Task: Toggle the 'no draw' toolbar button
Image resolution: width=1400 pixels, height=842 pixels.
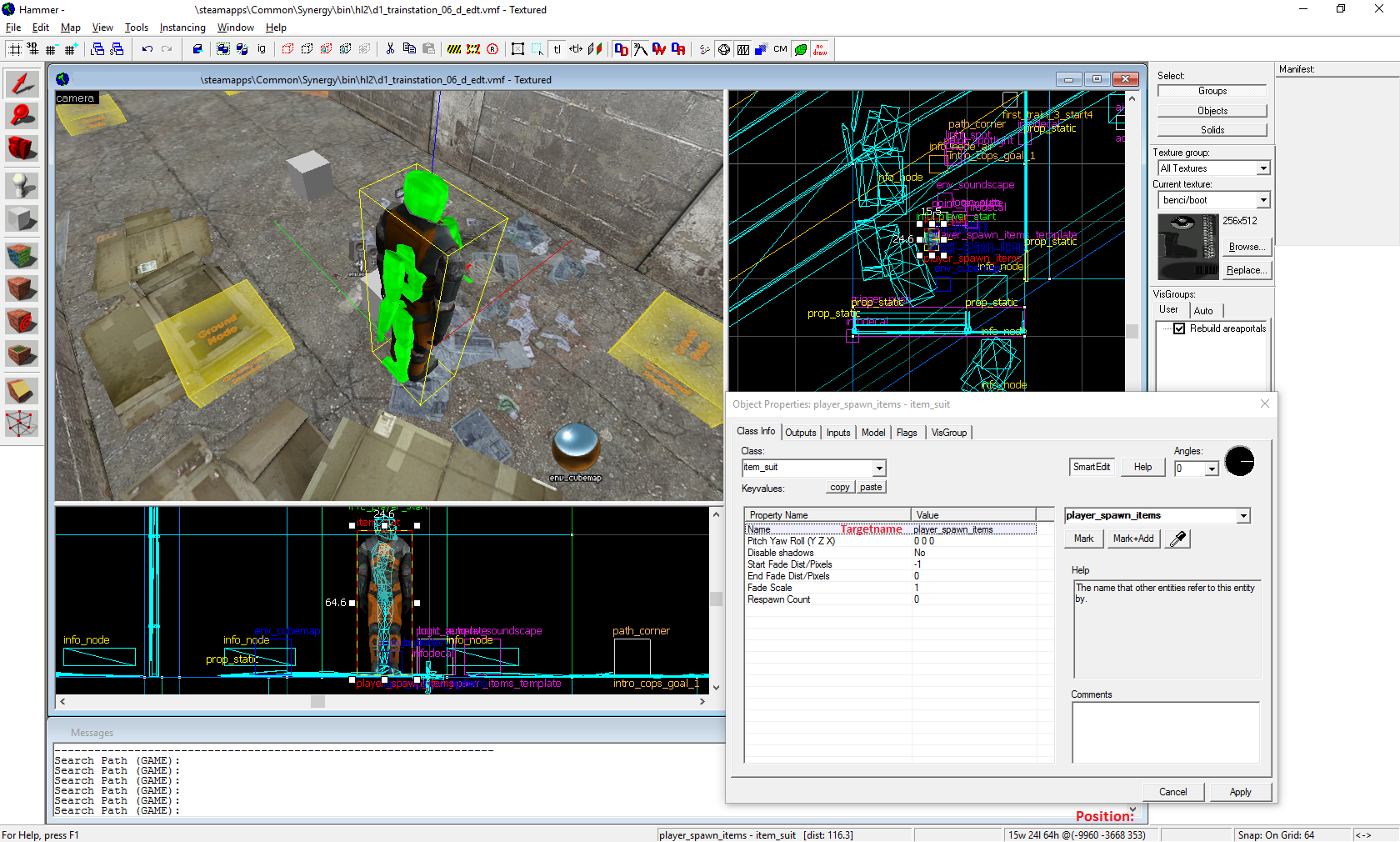Action: pos(820,49)
